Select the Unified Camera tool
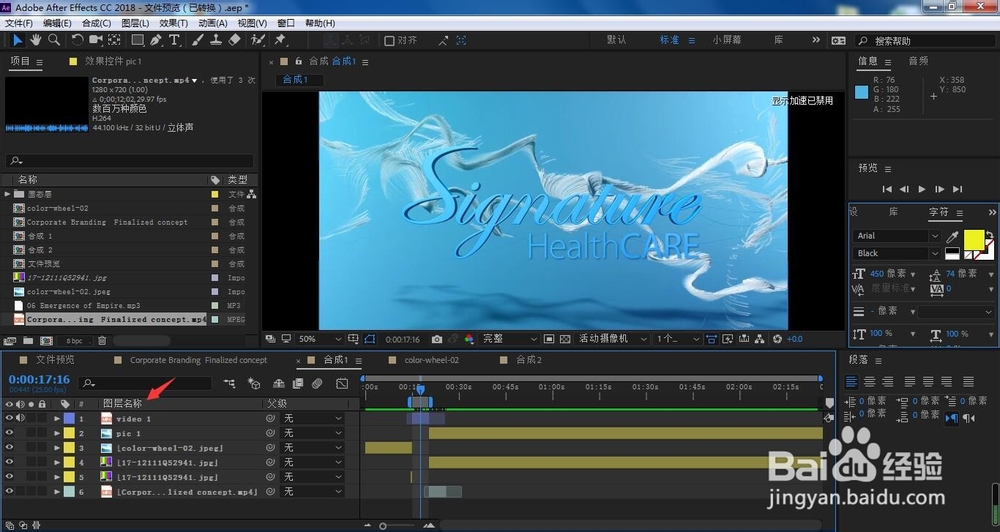 96,40
